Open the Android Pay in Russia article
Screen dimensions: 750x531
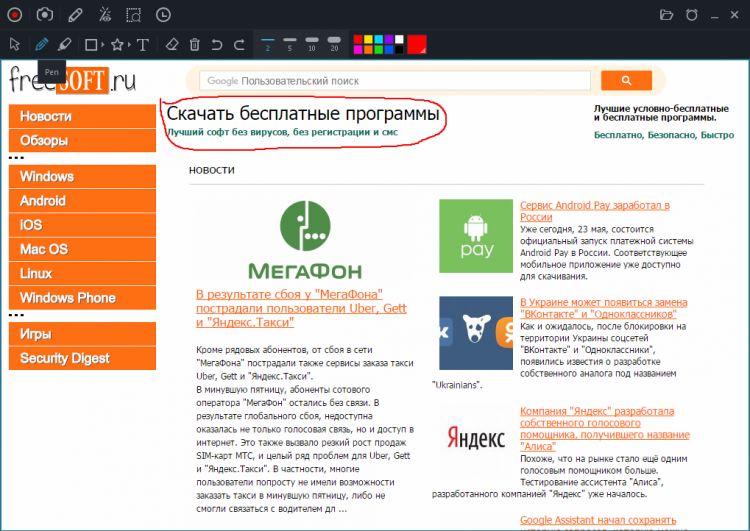(595, 211)
